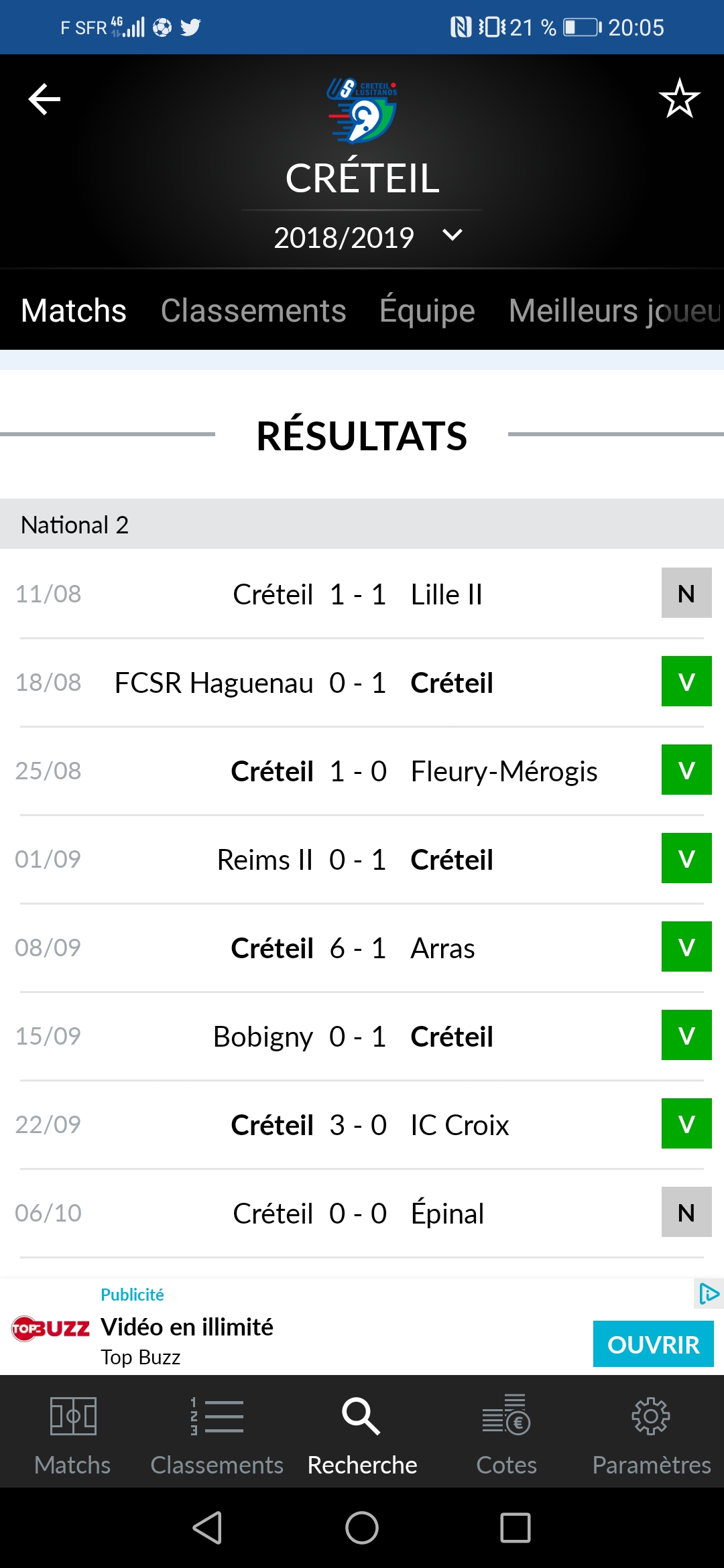Select the green V badge for Bobigny match

coord(686,1035)
